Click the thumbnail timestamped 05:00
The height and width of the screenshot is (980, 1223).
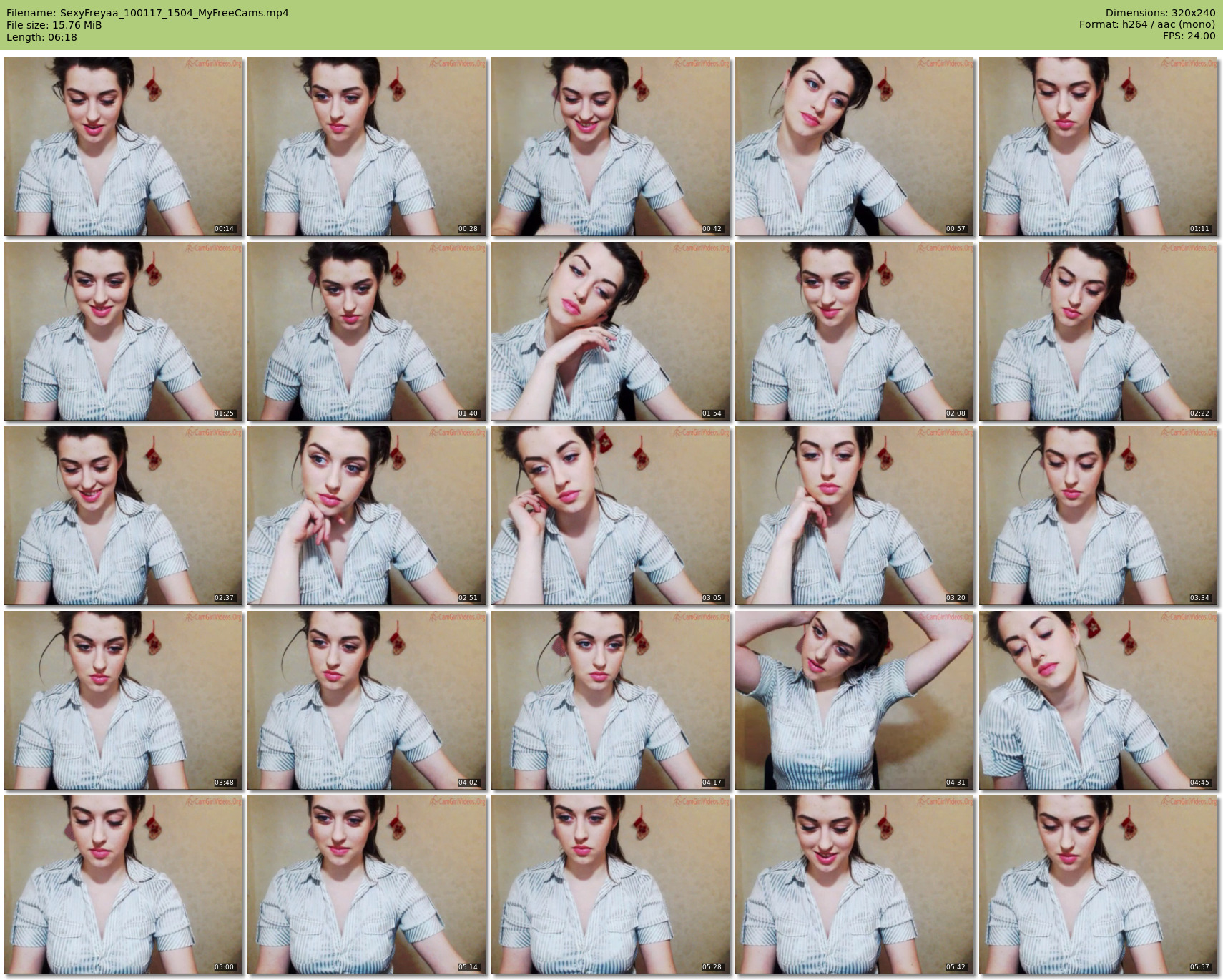(x=123, y=885)
